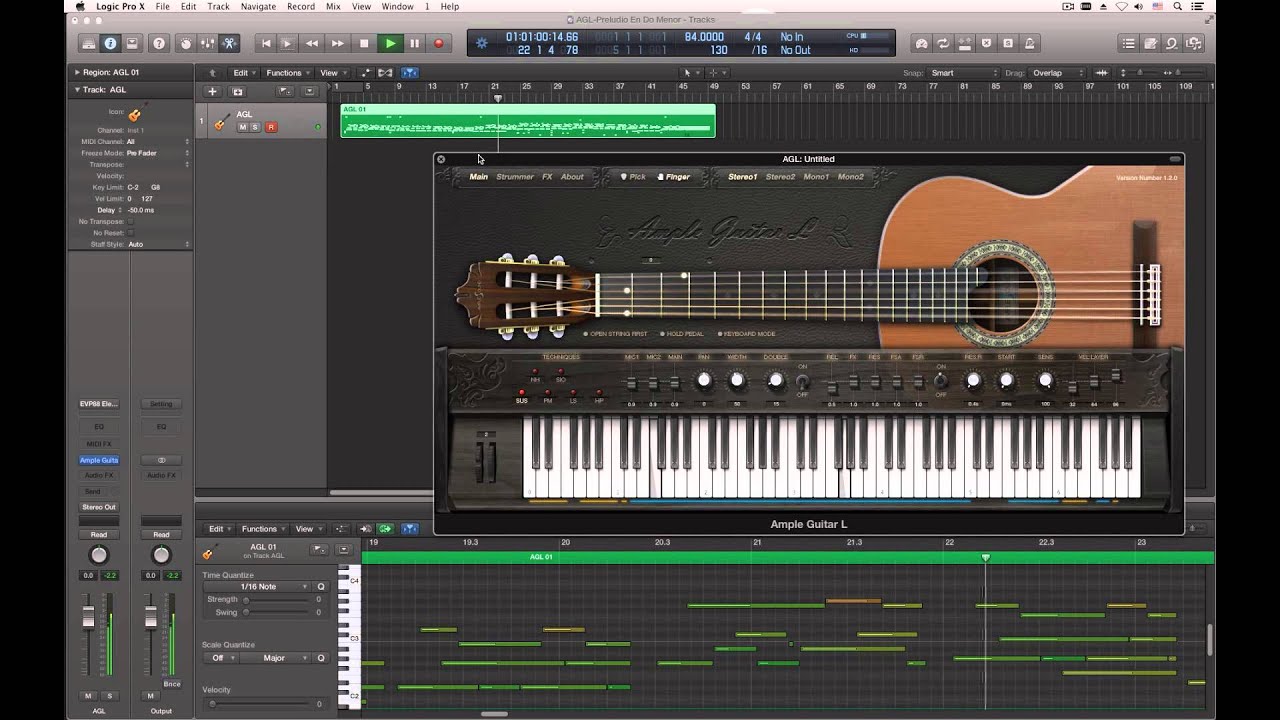Open the Snap mode dropdown showing Smart
The image size is (1280, 720).
click(964, 73)
